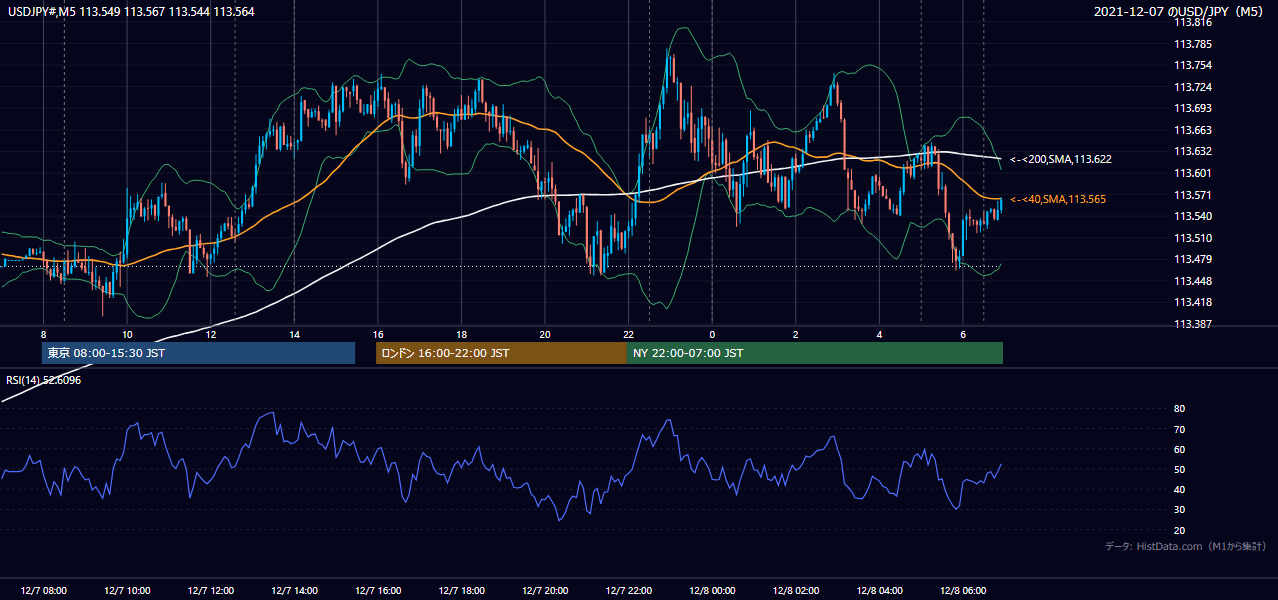The image size is (1278, 600).
Task: Click RSI scale value 60
Action: [x=1179, y=449]
